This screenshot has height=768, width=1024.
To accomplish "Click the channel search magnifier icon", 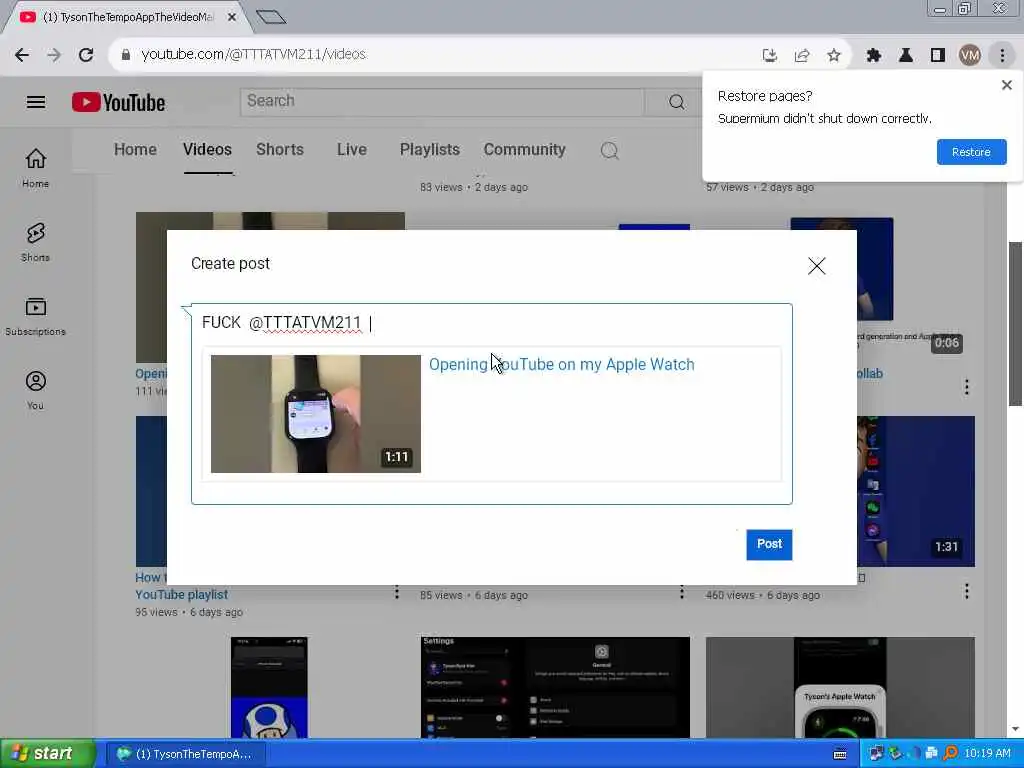I will tap(609, 151).
